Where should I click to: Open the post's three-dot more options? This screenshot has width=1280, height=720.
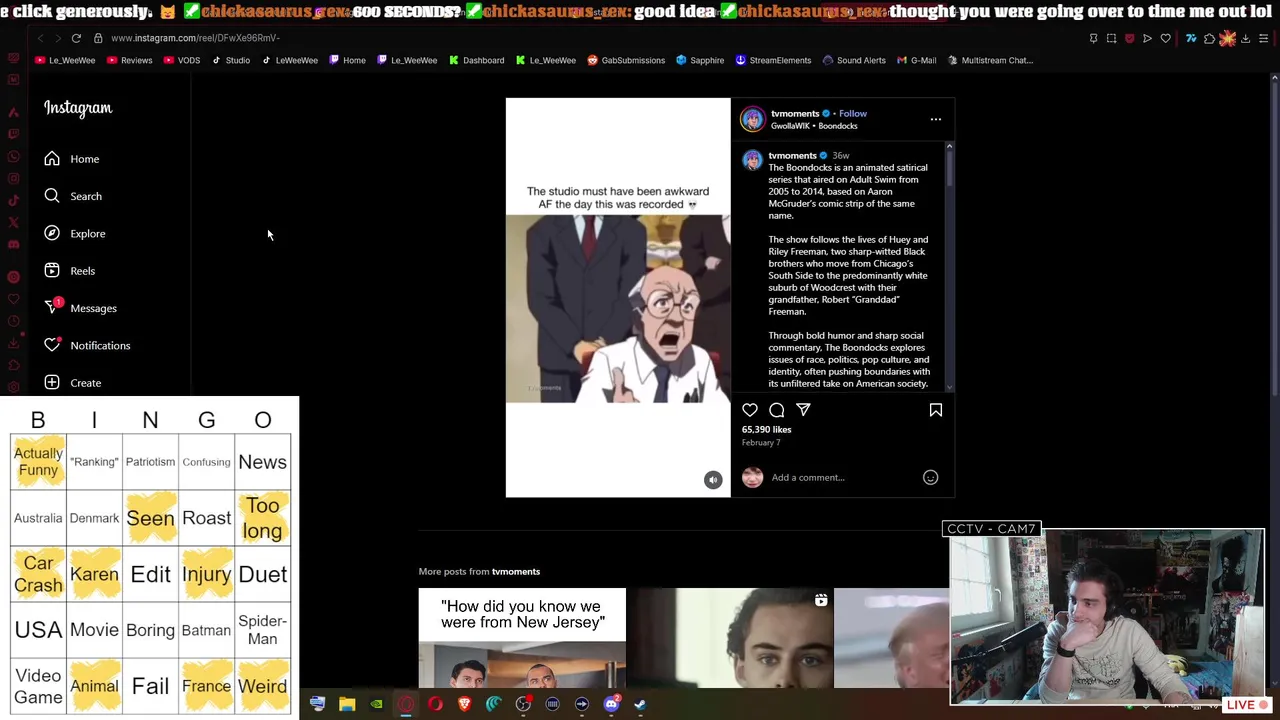(936, 119)
